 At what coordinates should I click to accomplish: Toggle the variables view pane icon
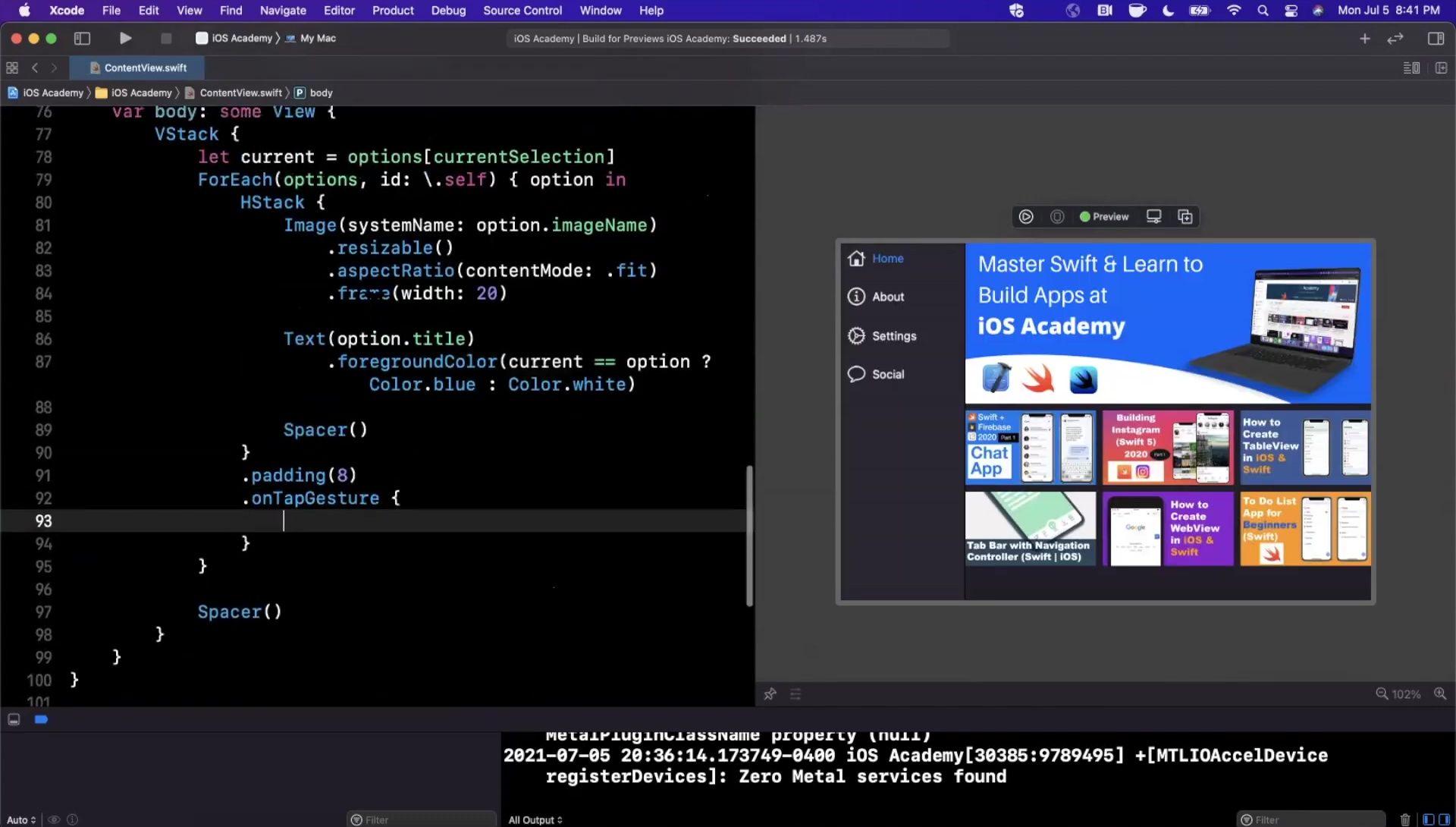[x=1429, y=819]
